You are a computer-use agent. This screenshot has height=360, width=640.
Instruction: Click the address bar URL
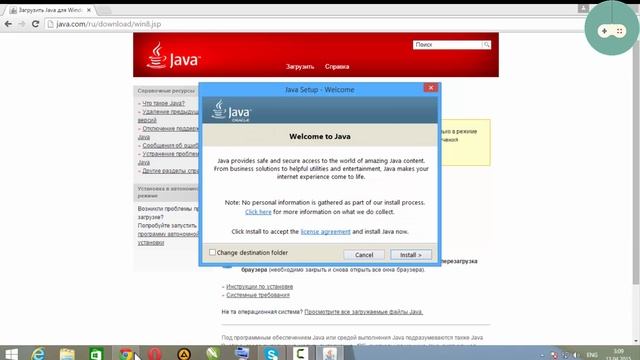[x=109, y=24]
